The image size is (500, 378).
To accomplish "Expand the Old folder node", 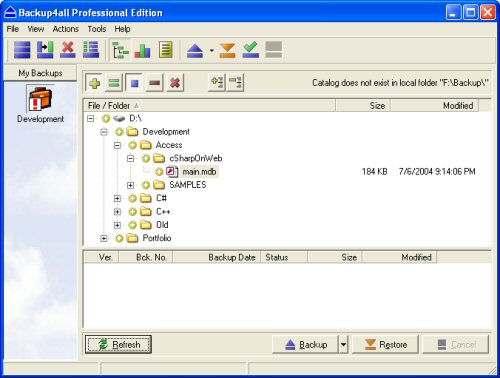I will click(x=117, y=225).
